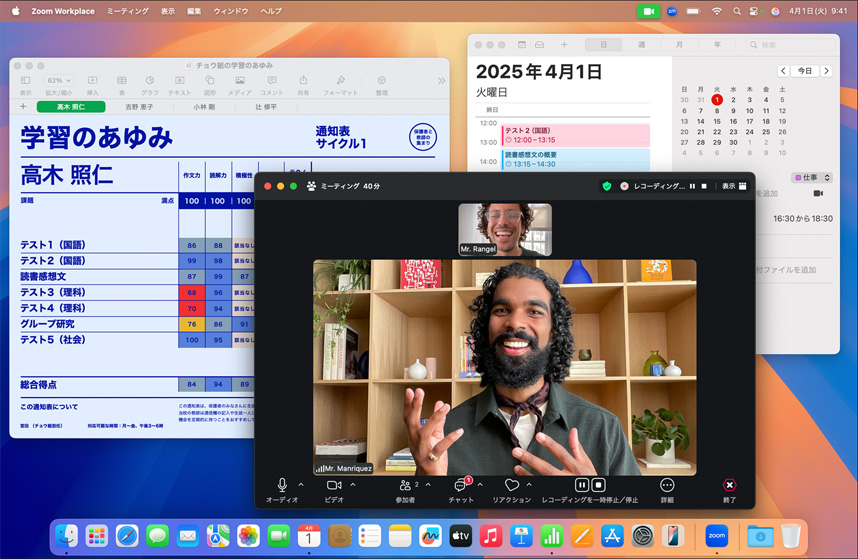Expand the video options arrow

click(x=352, y=484)
